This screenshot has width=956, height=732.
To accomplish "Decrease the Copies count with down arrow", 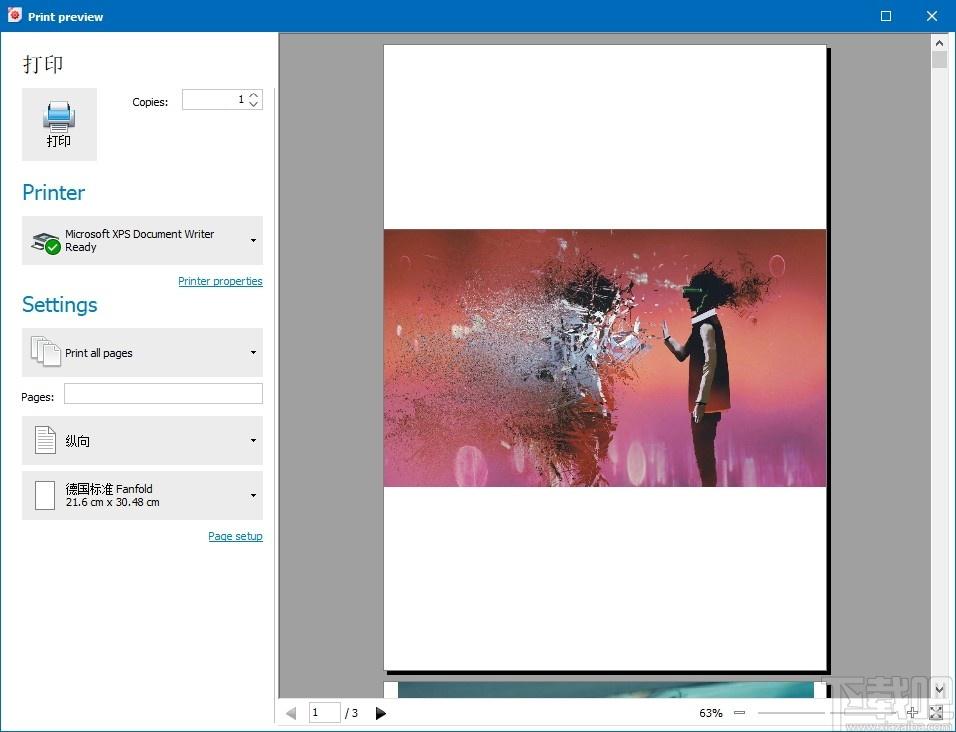I will tap(254, 104).
